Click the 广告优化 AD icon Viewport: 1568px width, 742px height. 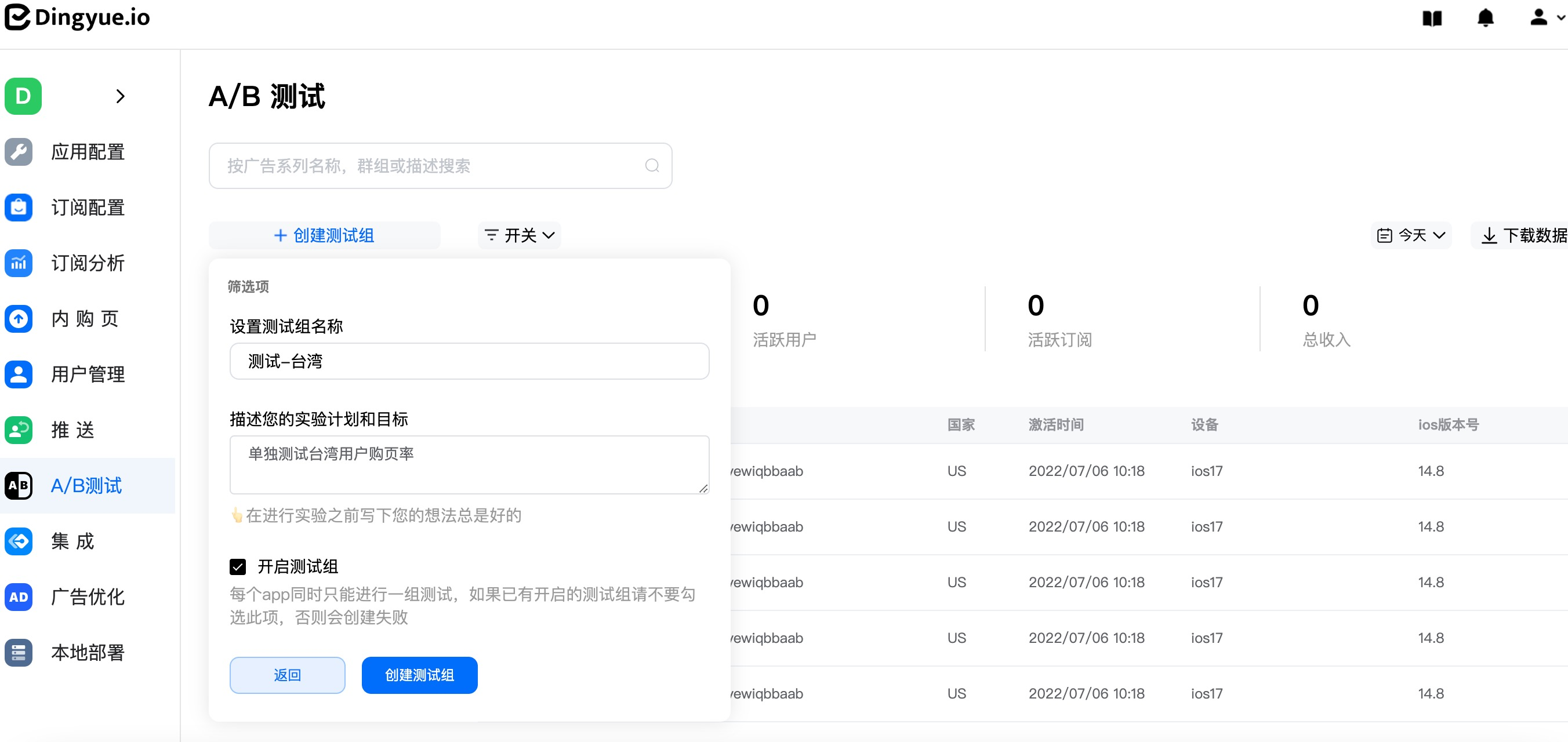coord(19,596)
